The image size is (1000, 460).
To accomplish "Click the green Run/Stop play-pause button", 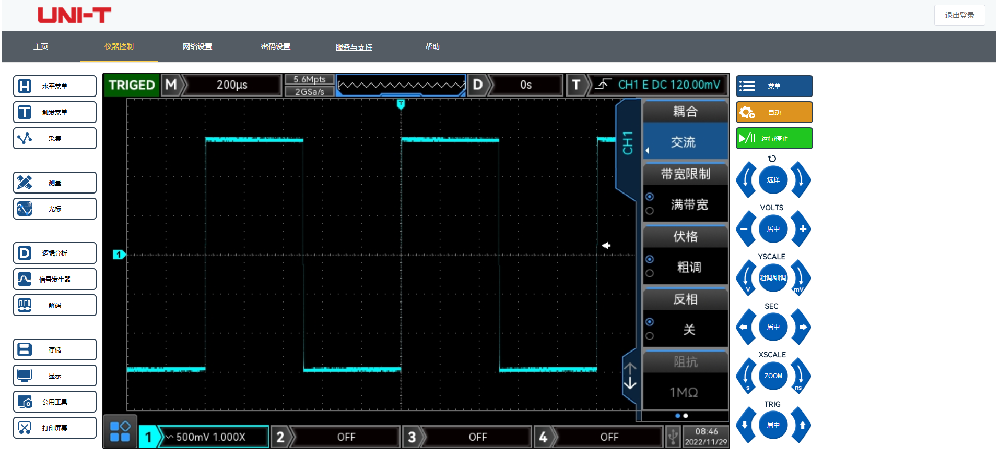I will pos(774,139).
